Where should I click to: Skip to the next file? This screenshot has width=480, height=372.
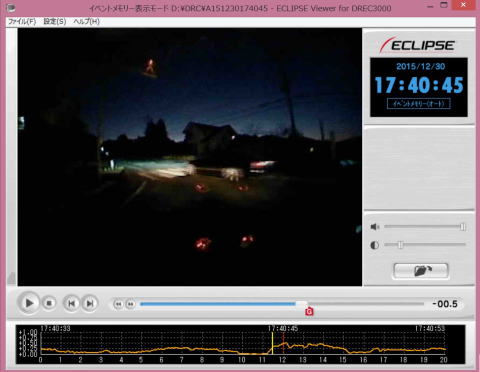90,303
